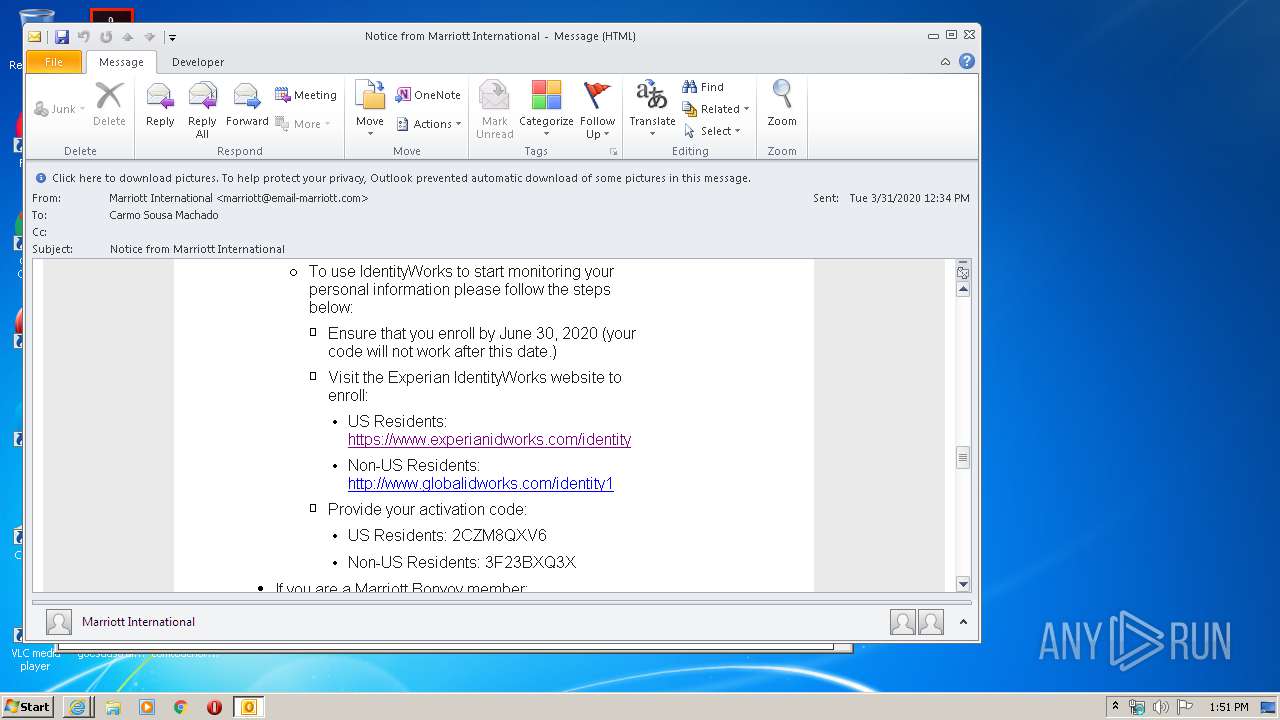1280x720 pixels.
Task: Open the Translate menu
Action: click(x=652, y=109)
